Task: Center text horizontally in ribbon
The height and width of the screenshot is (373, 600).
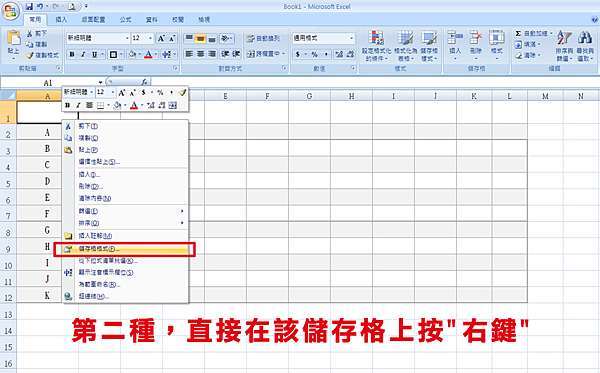Action: point(200,54)
